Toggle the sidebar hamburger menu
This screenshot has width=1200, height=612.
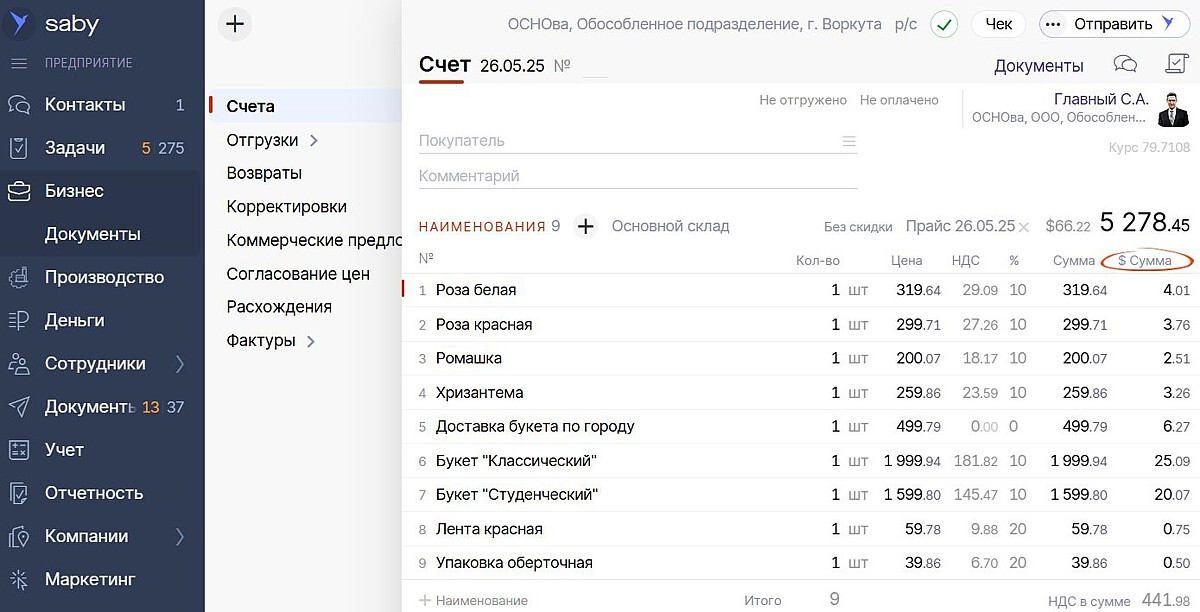(x=18, y=63)
